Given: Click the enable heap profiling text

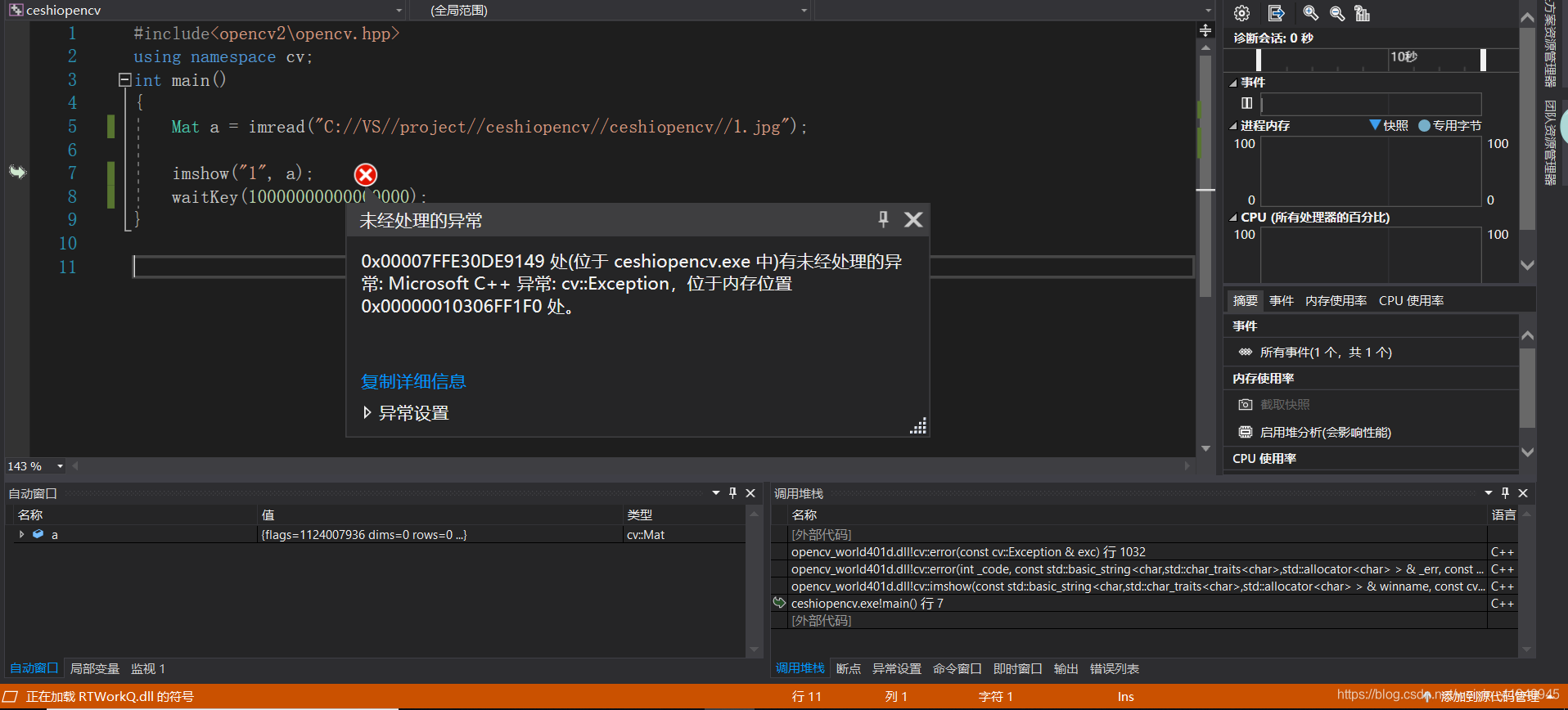Looking at the screenshot, I should click(x=1326, y=432).
